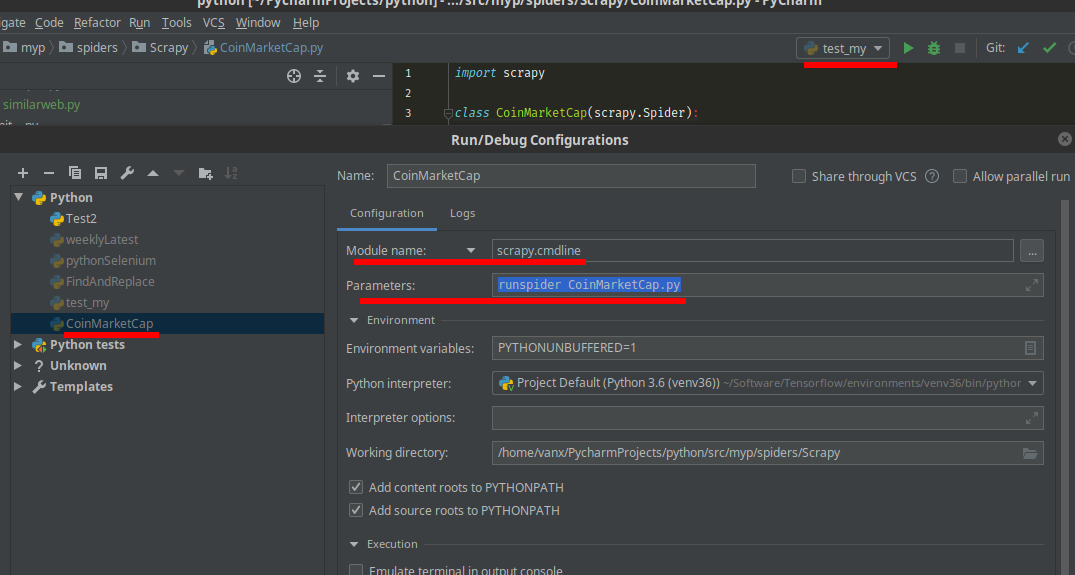Update project via blue Git arrow icon
1075x575 pixels.
tap(1023, 48)
